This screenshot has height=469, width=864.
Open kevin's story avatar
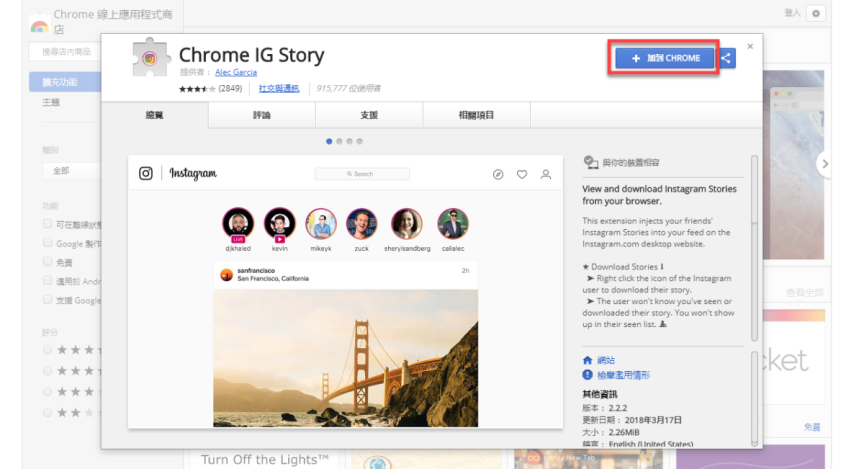tap(279, 224)
